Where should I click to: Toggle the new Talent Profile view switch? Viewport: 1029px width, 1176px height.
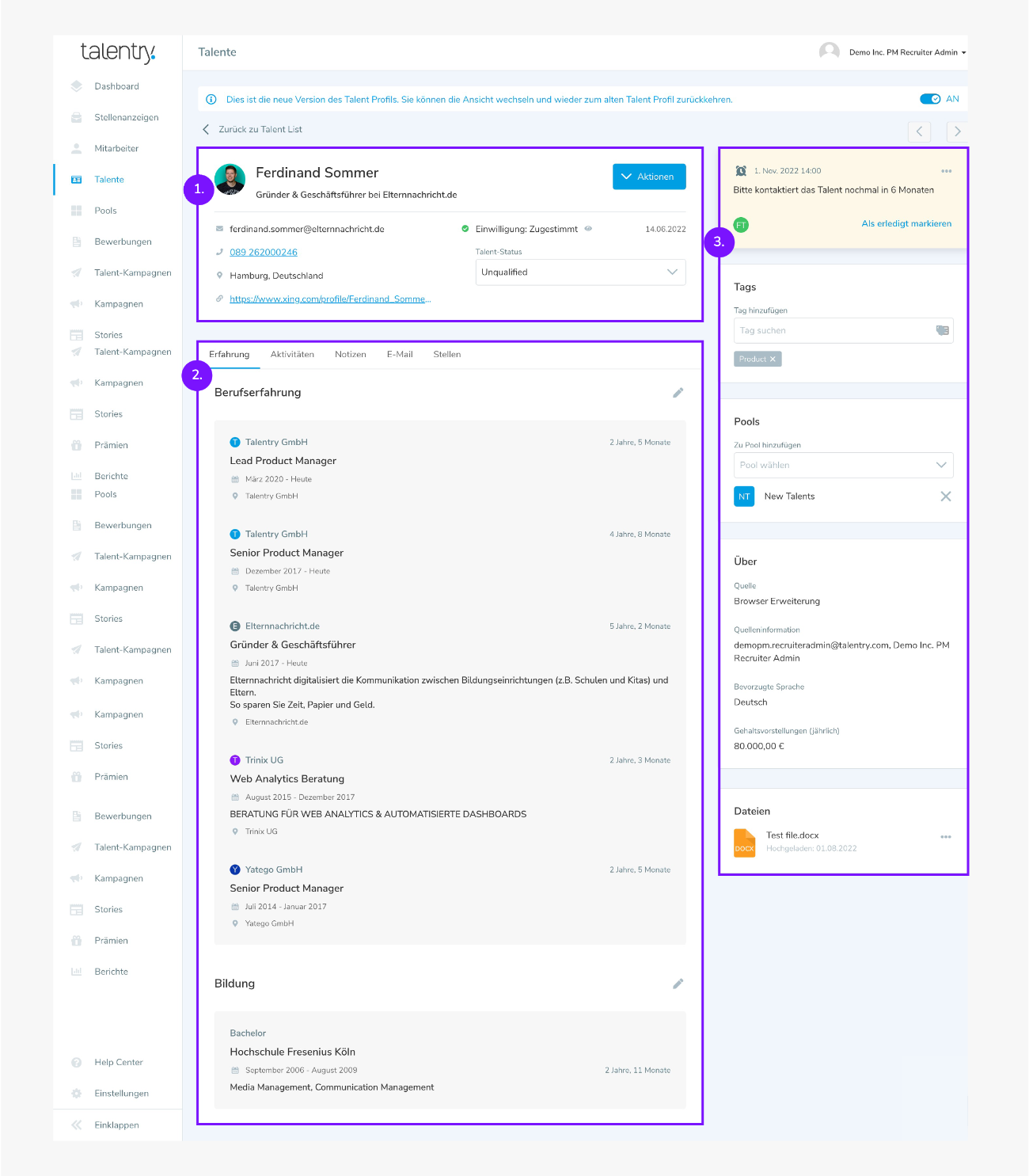929,99
